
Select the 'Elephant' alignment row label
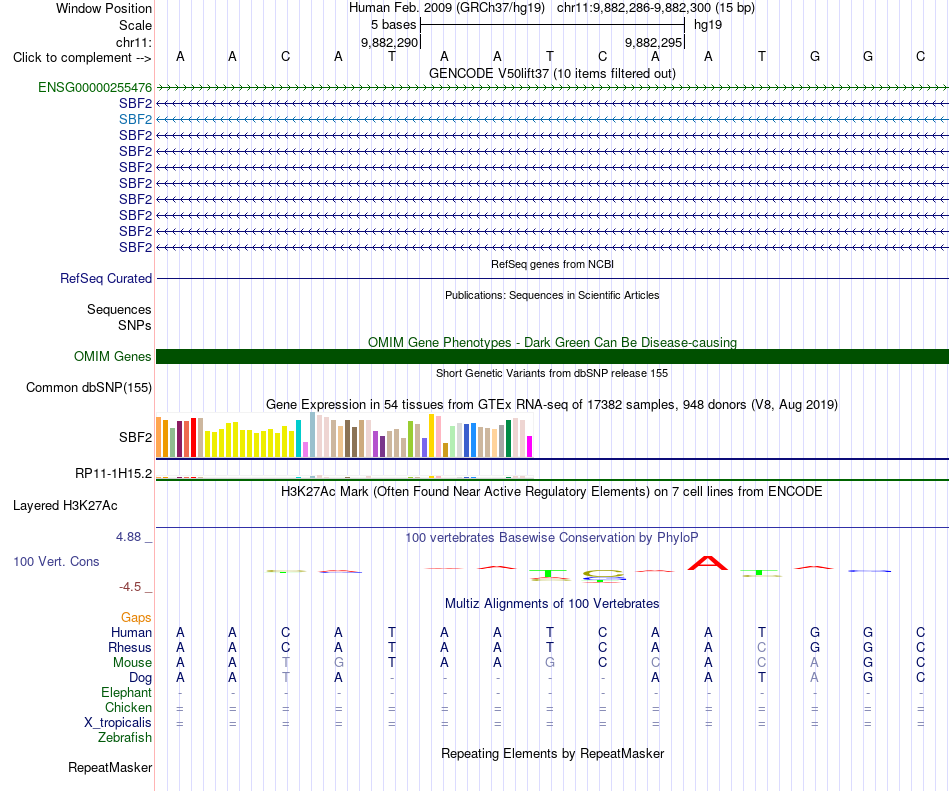click(126, 692)
